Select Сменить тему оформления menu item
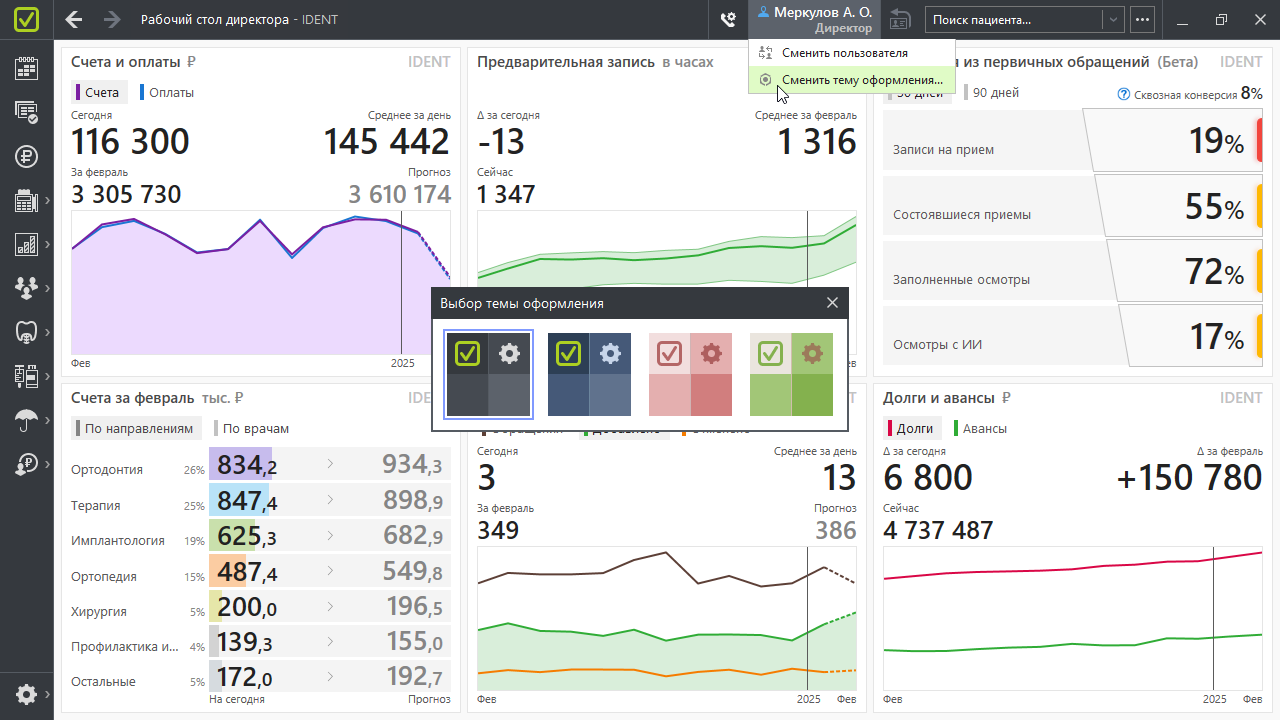Viewport: 1280px width, 720px height. [x=851, y=80]
